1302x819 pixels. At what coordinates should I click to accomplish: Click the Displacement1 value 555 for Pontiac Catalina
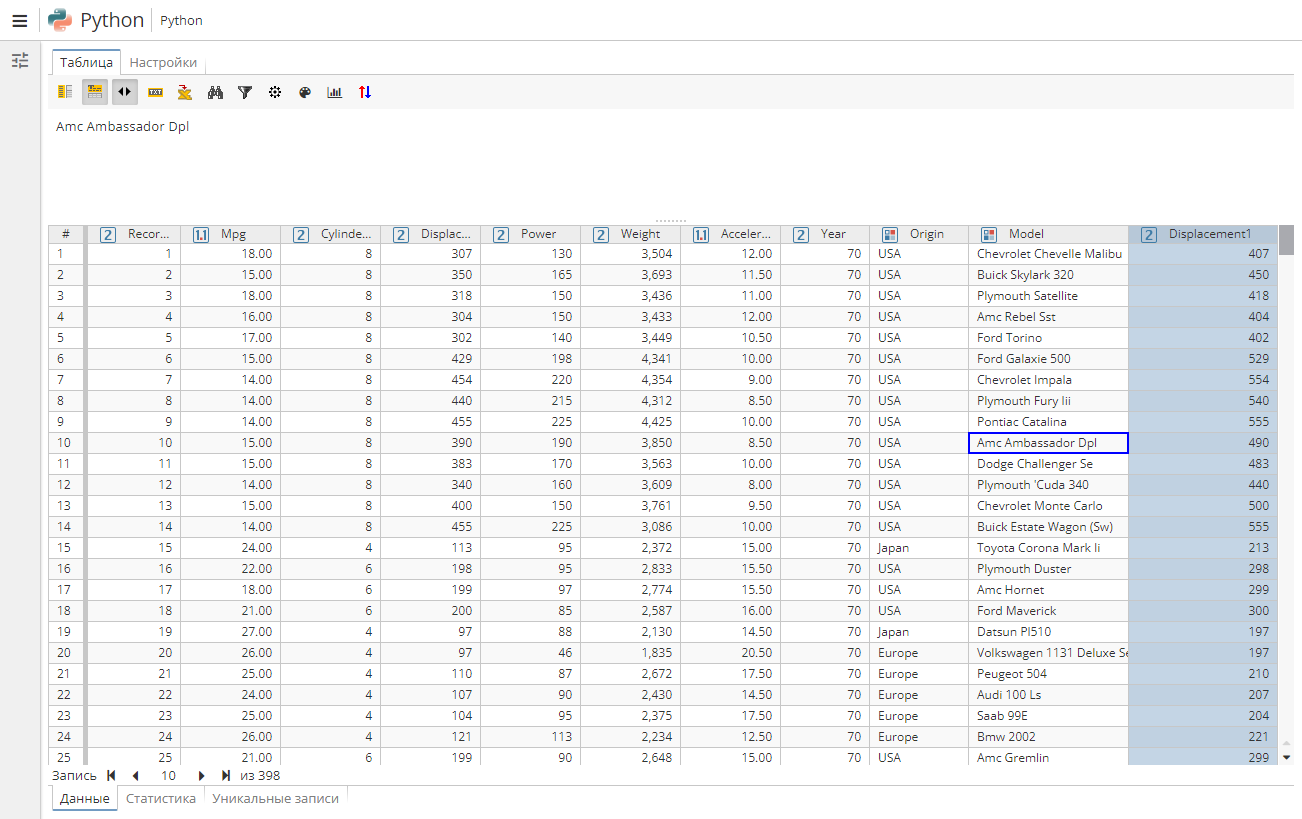click(x=1203, y=422)
